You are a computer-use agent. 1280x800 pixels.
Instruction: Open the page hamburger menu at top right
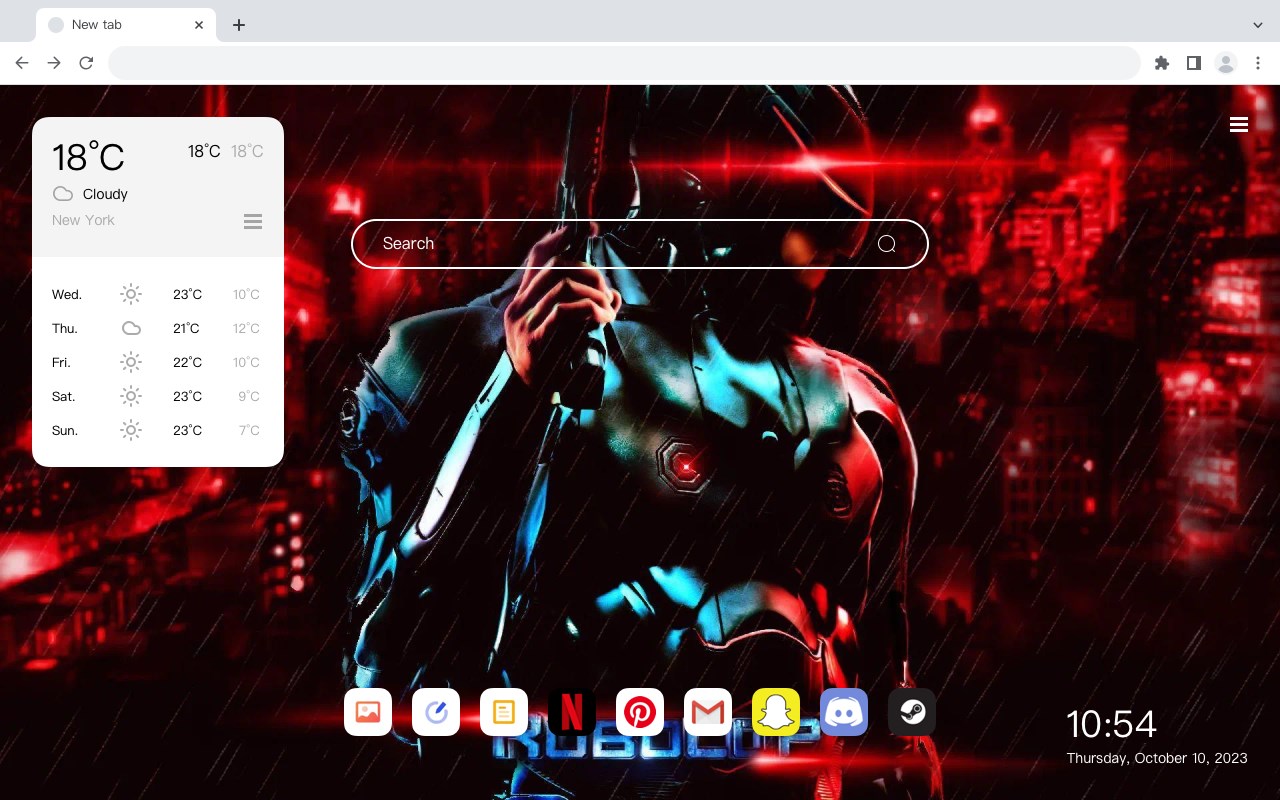[x=1239, y=124]
